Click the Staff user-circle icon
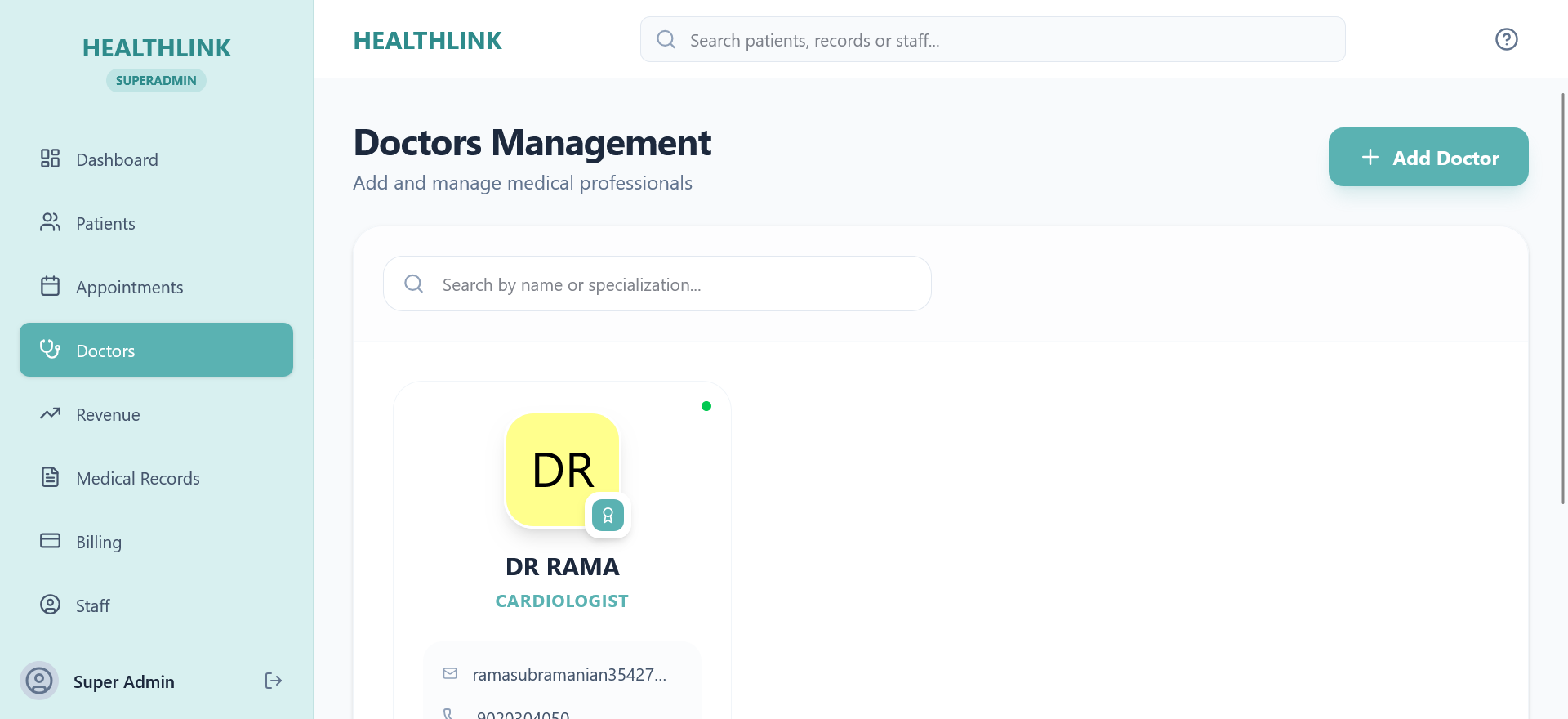This screenshot has width=1568, height=719. pyautogui.click(x=50, y=605)
